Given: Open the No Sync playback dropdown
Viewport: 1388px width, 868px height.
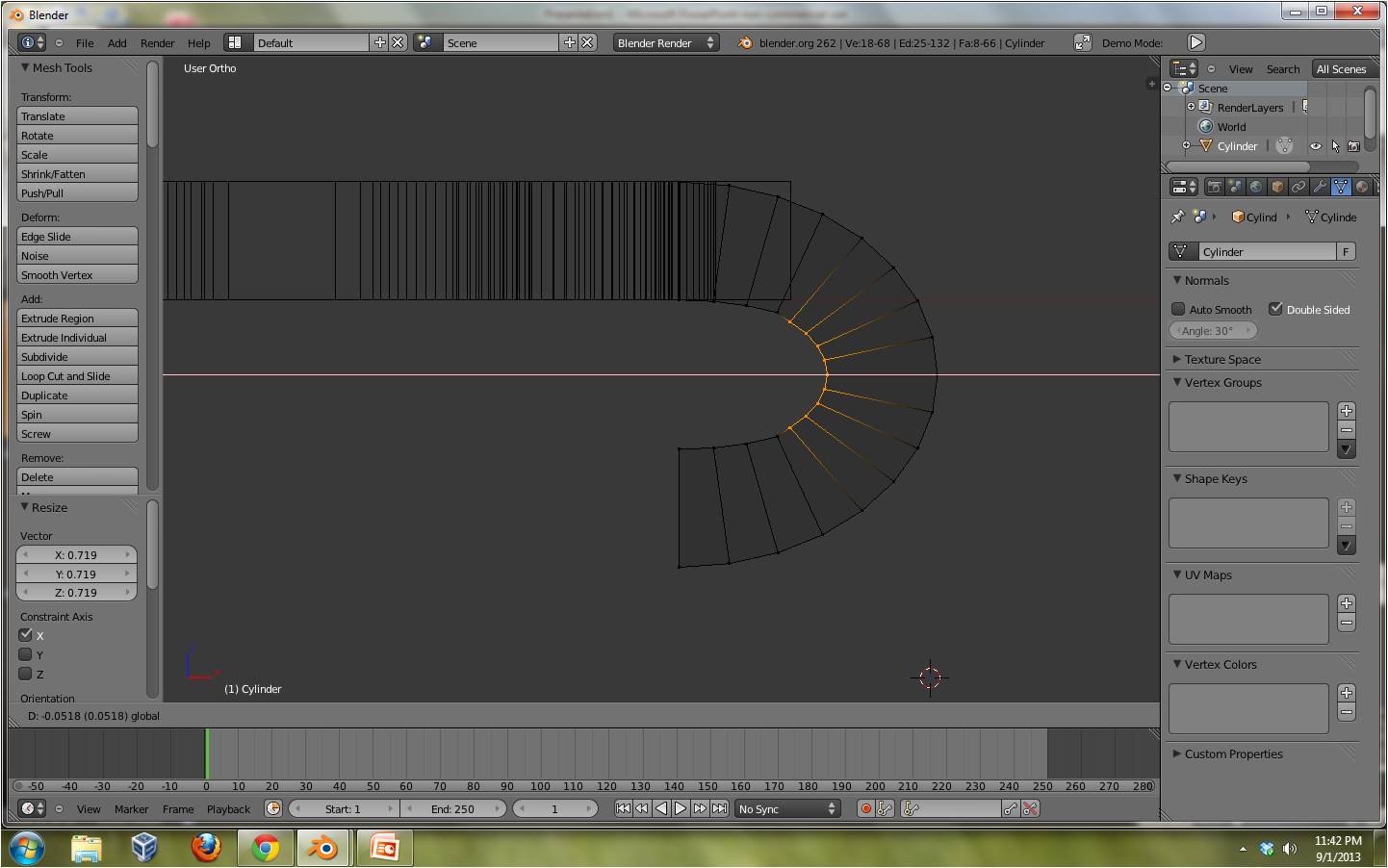Looking at the screenshot, I should click(x=787, y=808).
